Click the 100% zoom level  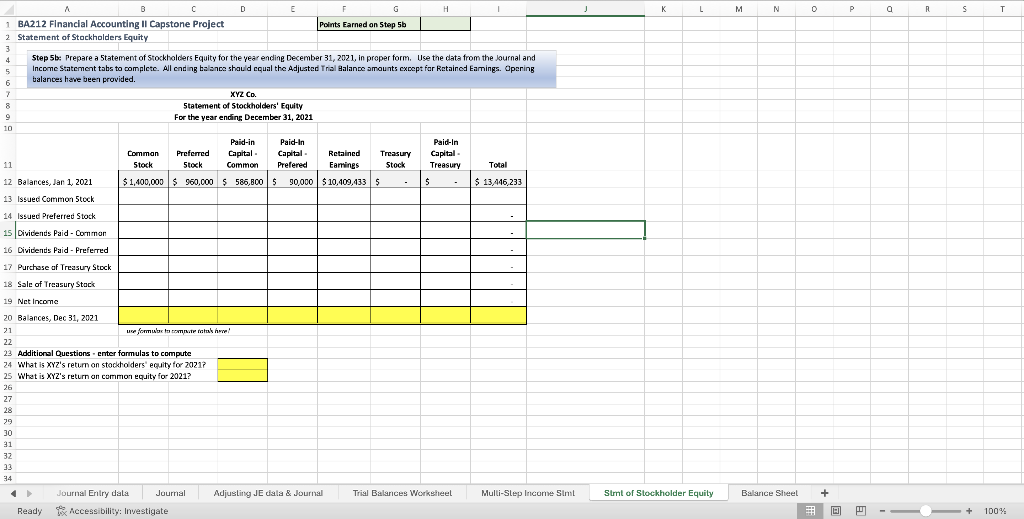[x=994, y=511]
